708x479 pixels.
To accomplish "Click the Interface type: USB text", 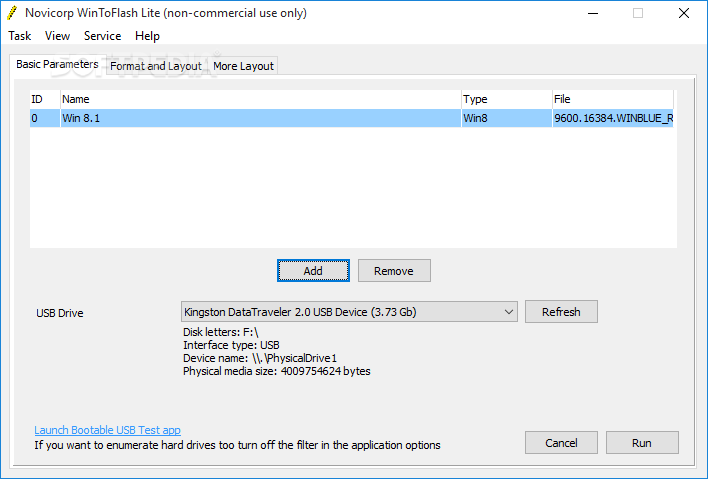I will point(231,345).
